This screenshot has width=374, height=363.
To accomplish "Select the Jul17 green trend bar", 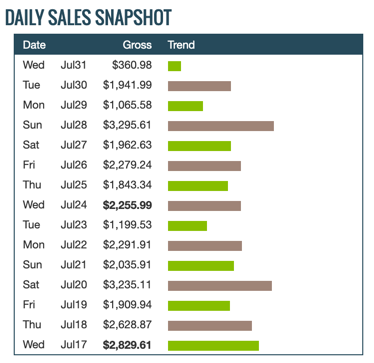I will [x=213, y=346].
